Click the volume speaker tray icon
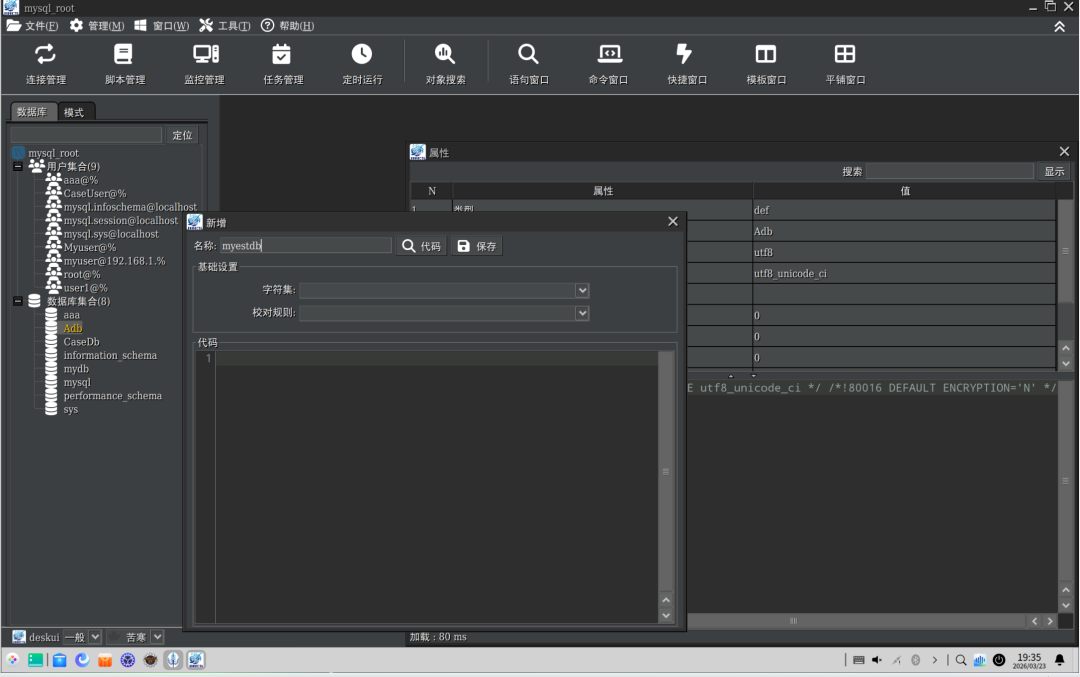 coord(877,660)
